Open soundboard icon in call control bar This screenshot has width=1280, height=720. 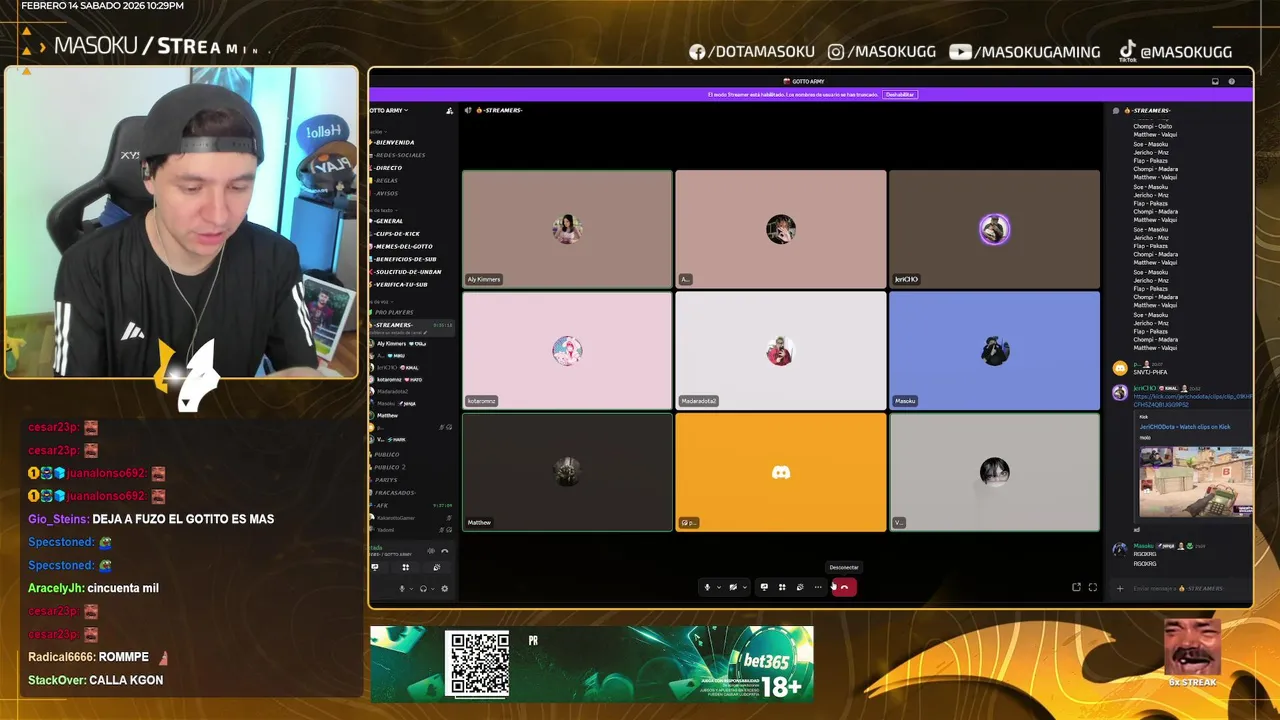coord(800,587)
